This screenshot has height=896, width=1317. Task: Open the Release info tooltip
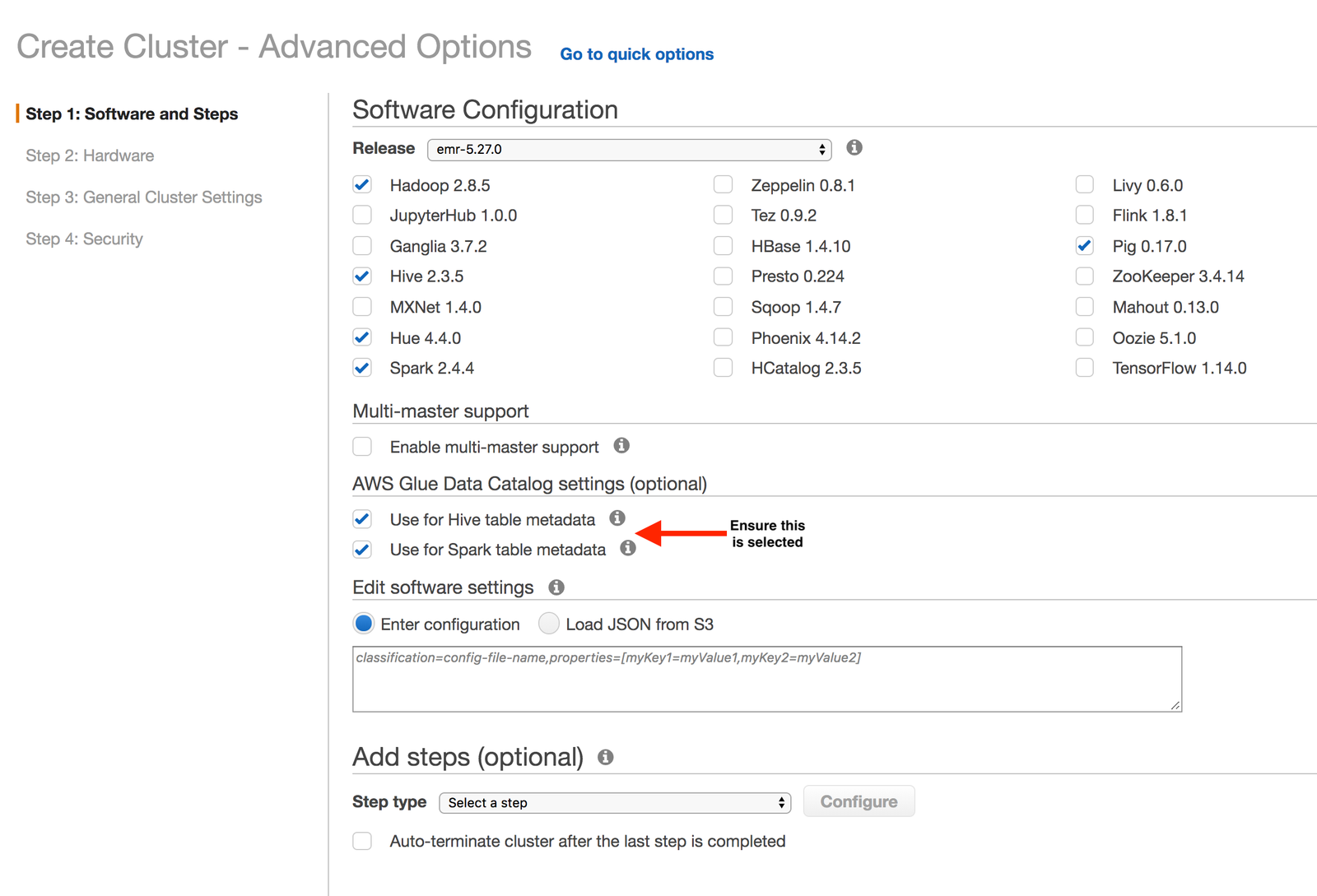pos(854,148)
